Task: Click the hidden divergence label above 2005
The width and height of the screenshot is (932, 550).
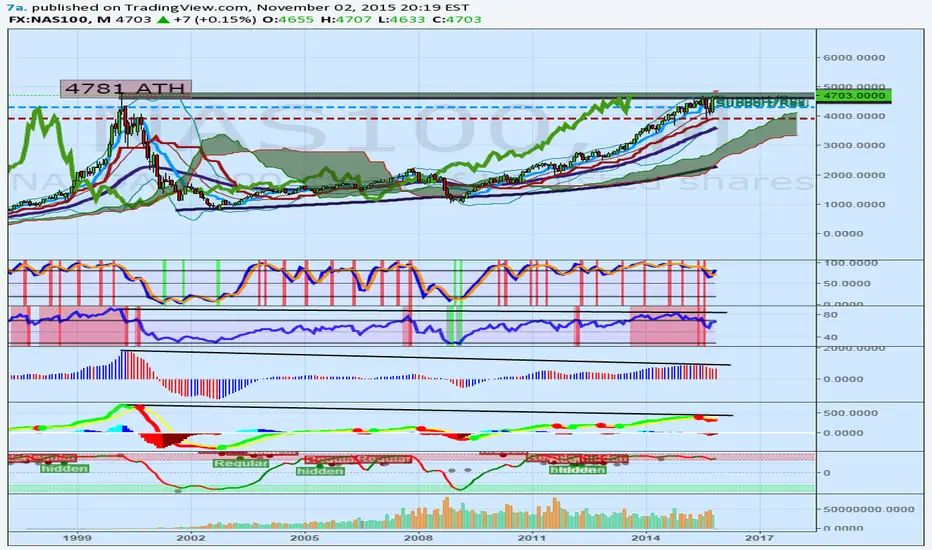Action: click(x=320, y=471)
